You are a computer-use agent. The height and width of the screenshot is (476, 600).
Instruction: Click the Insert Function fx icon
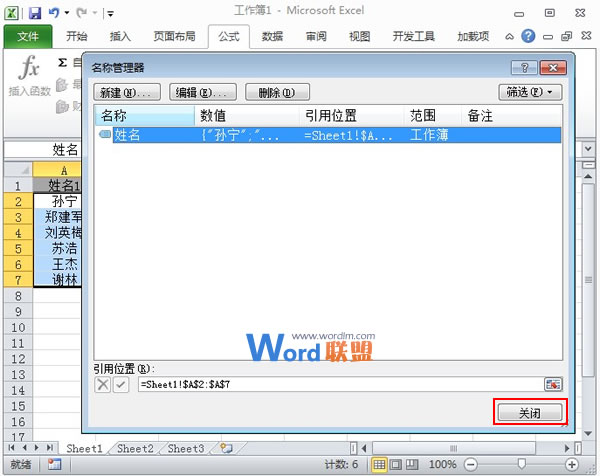[31, 70]
